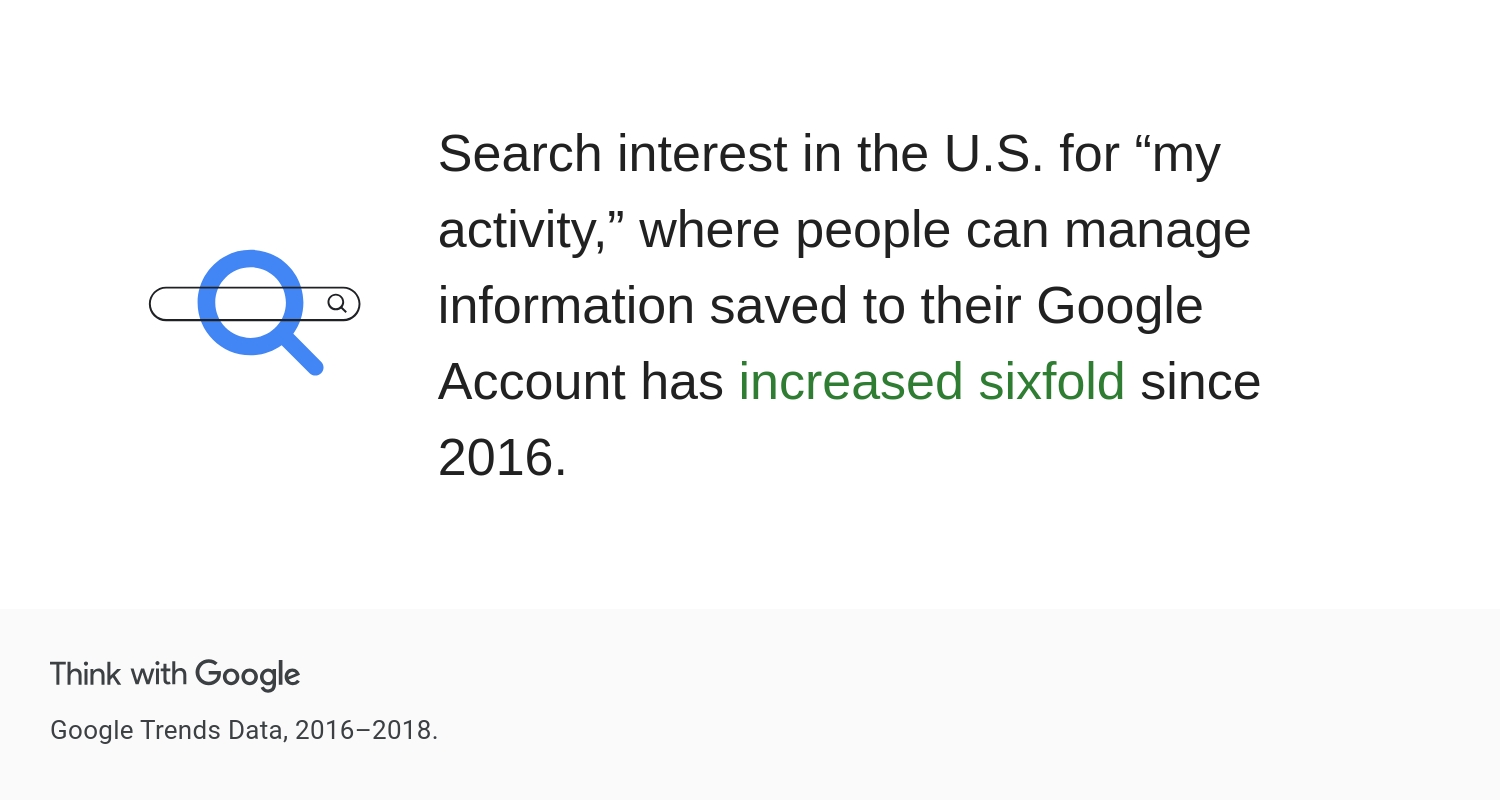Image resolution: width=1500 pixels, height=800 pixels.
Task: Click the year 2016. ending the statement
Action: (502, 457)
